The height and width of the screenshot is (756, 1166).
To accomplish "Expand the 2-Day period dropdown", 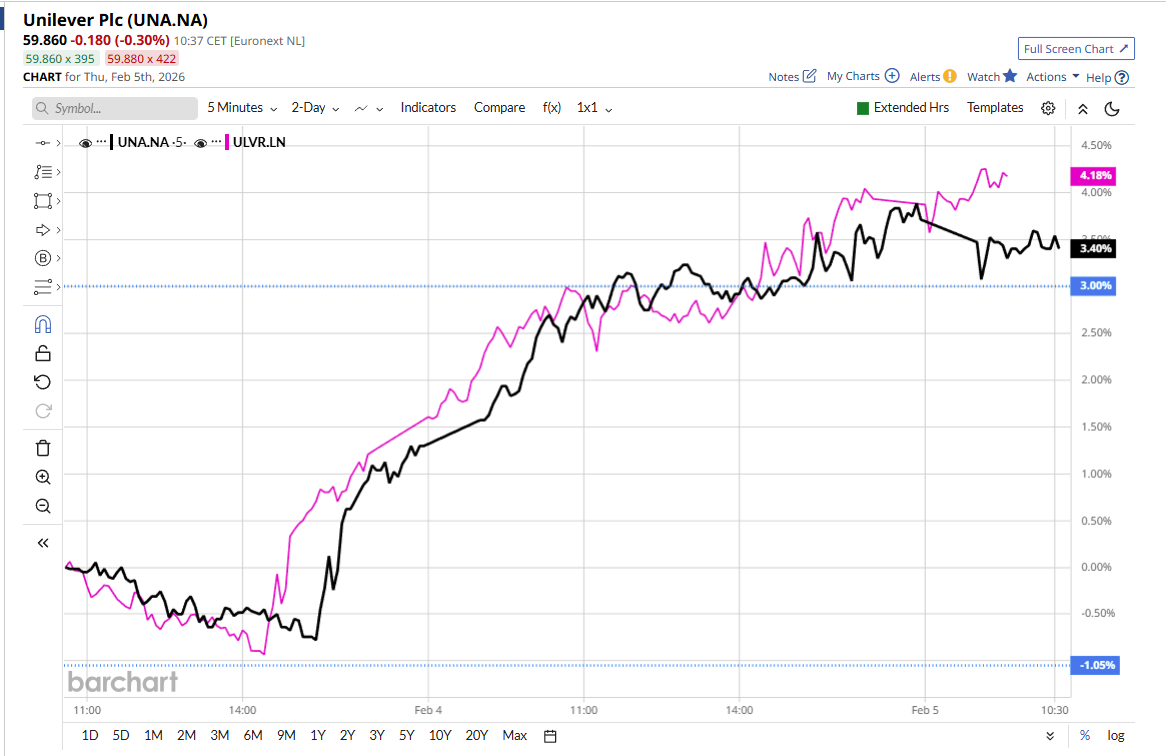I will click(315, 108).
